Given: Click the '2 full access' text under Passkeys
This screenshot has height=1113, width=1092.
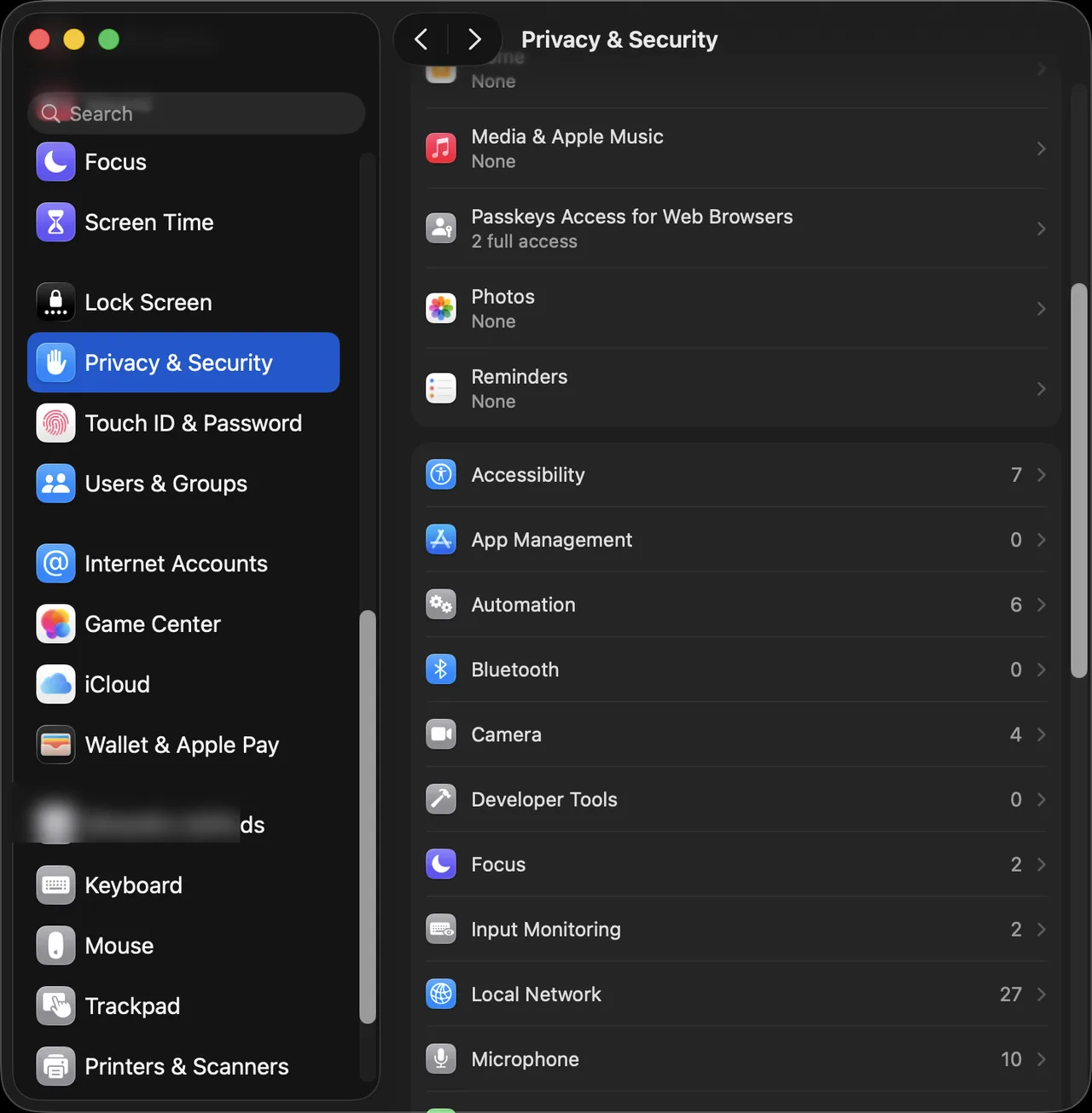Looking at the screenshot, I should click(x=525, y=241).
